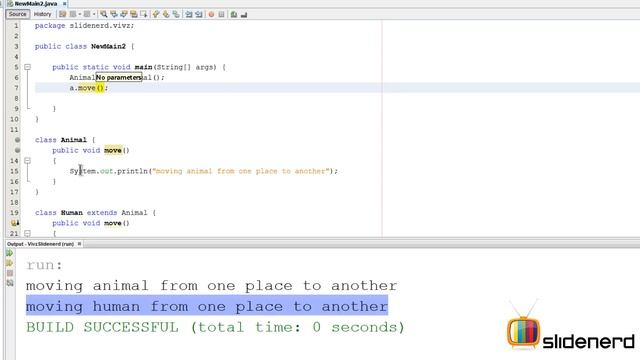
Task: Jump to the last edit location icon
Action: click(x=62, y=14)
